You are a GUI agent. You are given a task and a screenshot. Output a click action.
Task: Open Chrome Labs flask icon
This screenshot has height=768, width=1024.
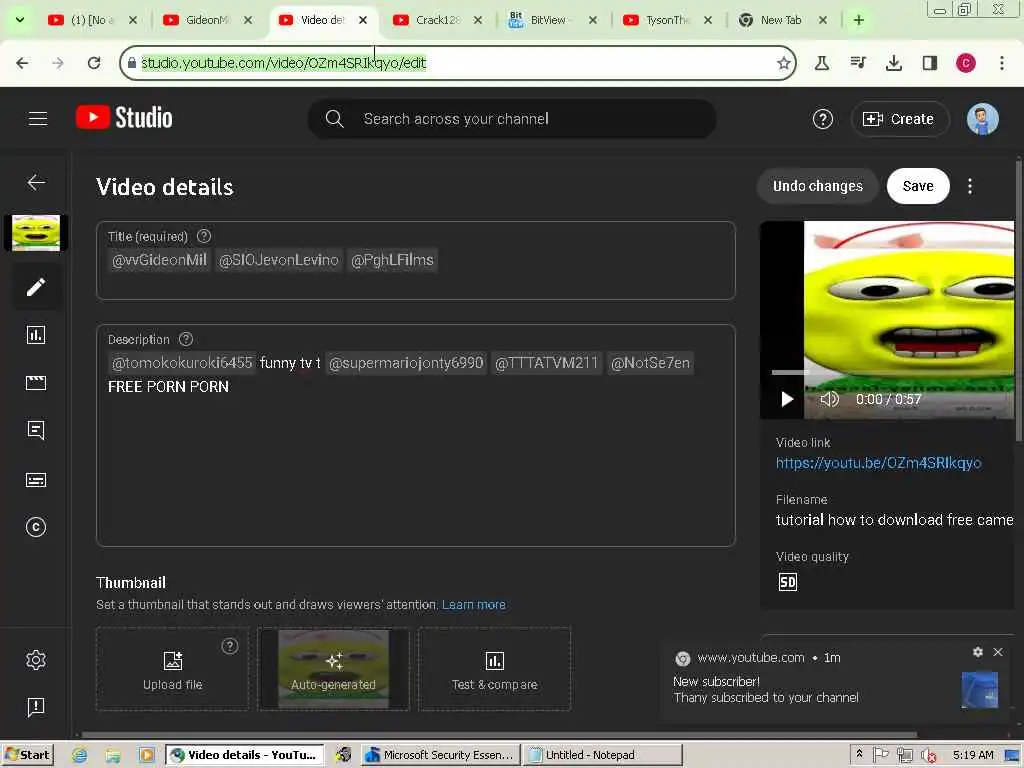pos(822,63)
